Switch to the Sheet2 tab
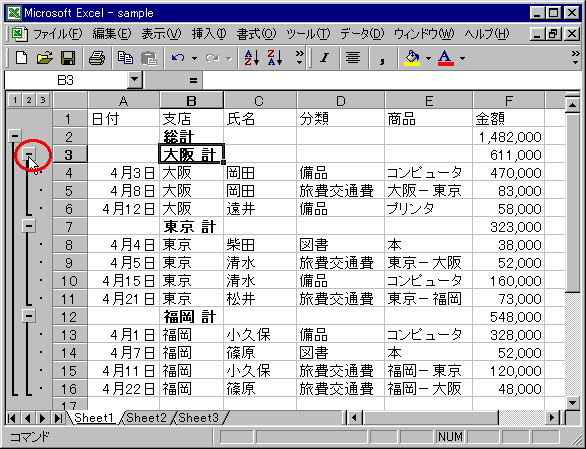The height and width of the screenshot is (449, 586). pos(146,418)
